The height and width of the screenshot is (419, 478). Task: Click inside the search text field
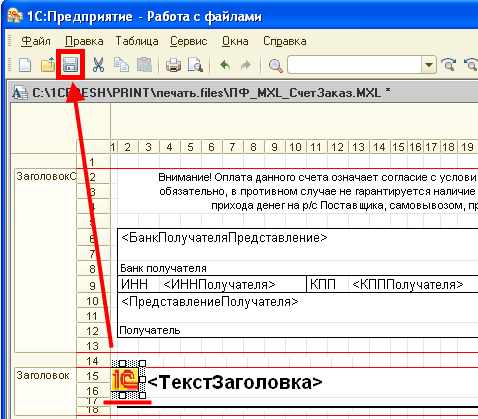(354, 65)
